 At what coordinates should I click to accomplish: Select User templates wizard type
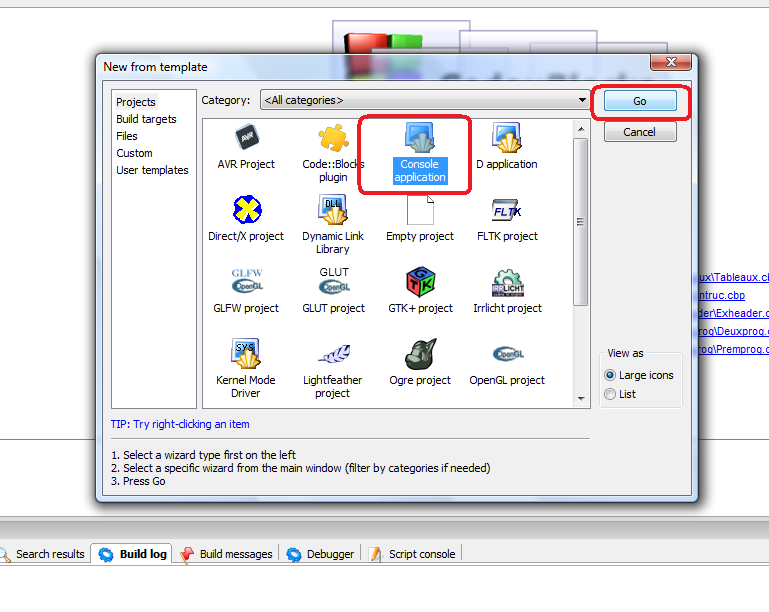[x=152, y=170]
